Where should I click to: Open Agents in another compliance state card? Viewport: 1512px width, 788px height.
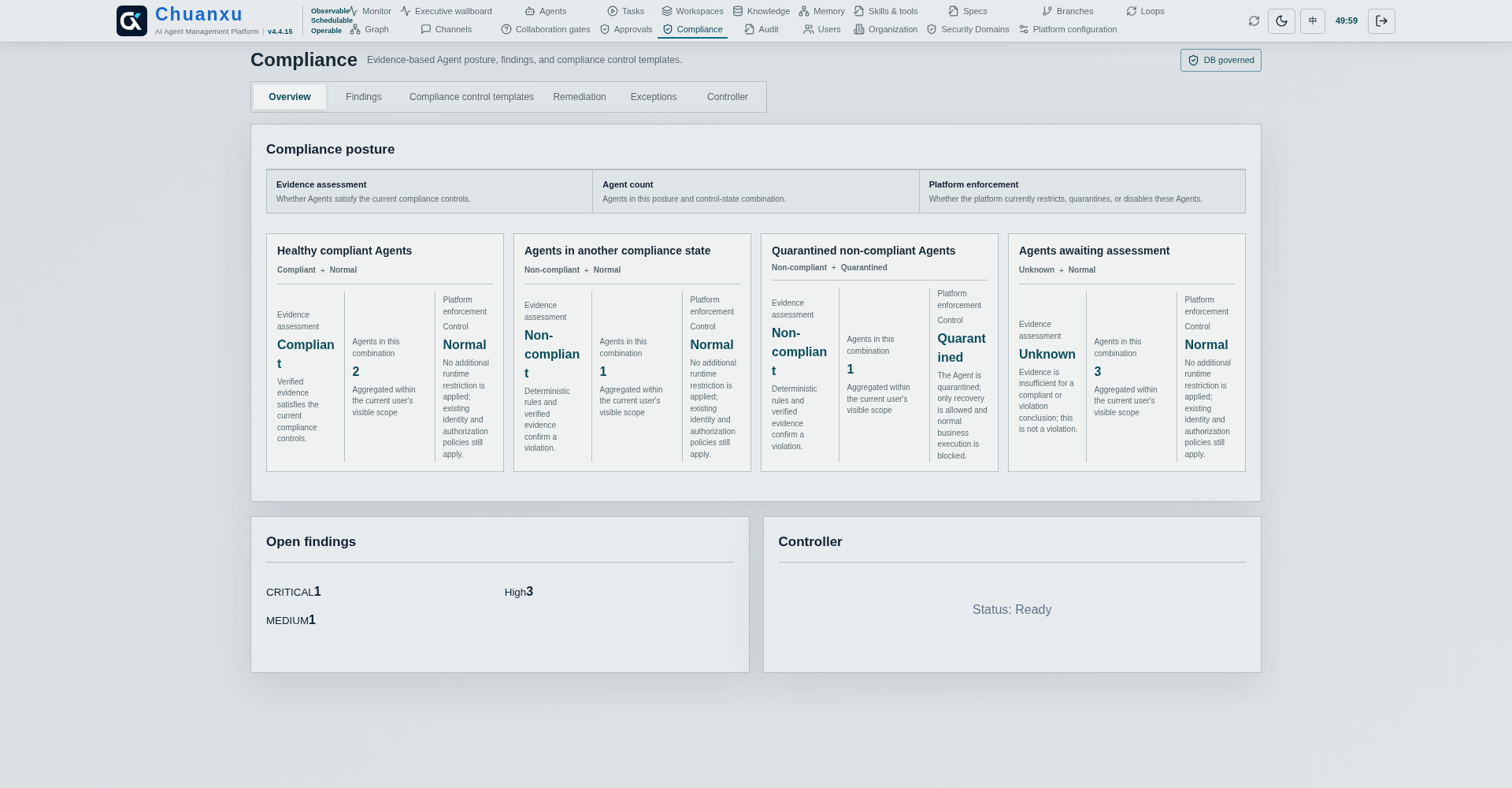(632, 352)
